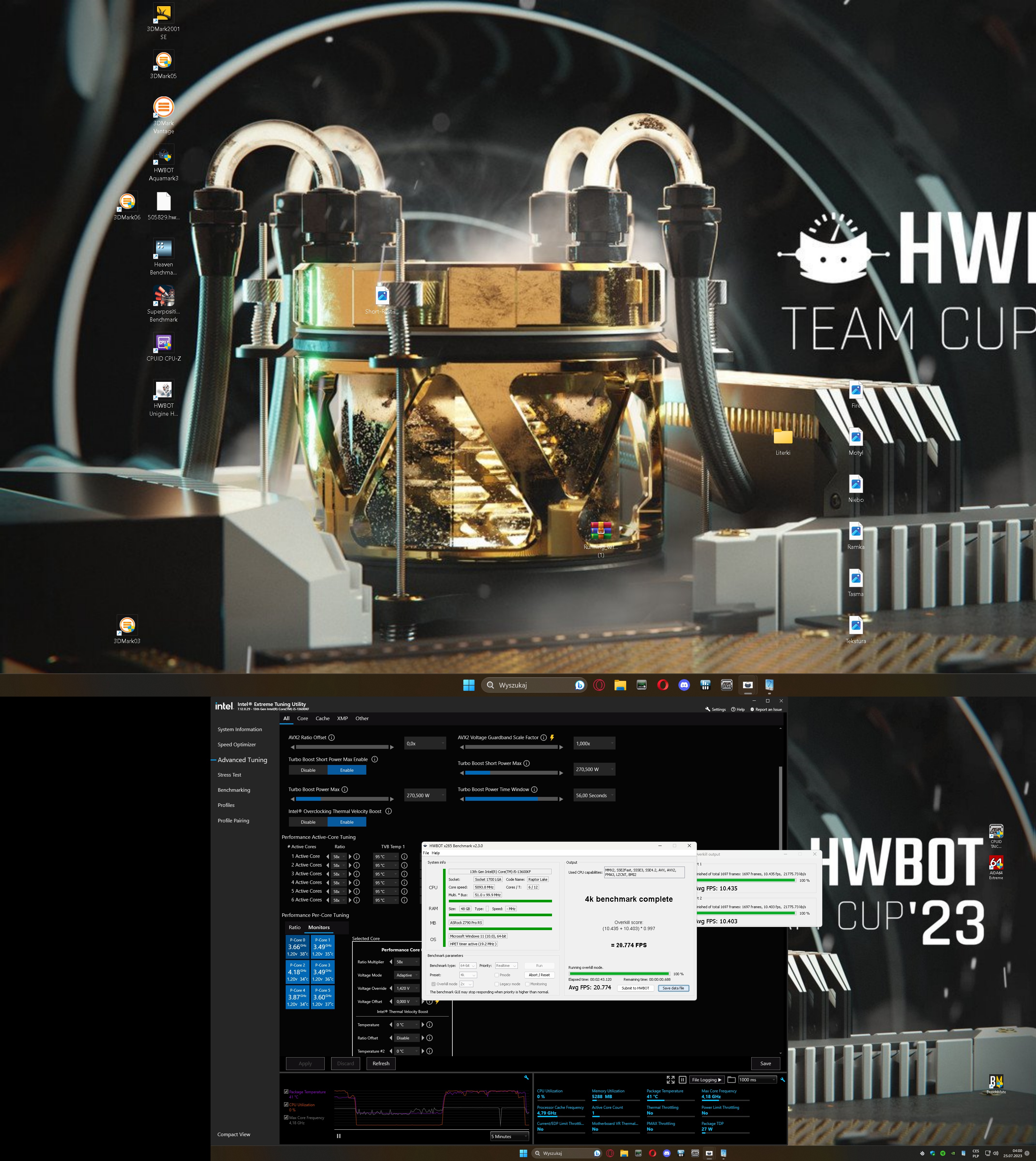Open the File menu in HWBOT x265
Viewport: 1036px width, 1161px height.
[426, 853]
